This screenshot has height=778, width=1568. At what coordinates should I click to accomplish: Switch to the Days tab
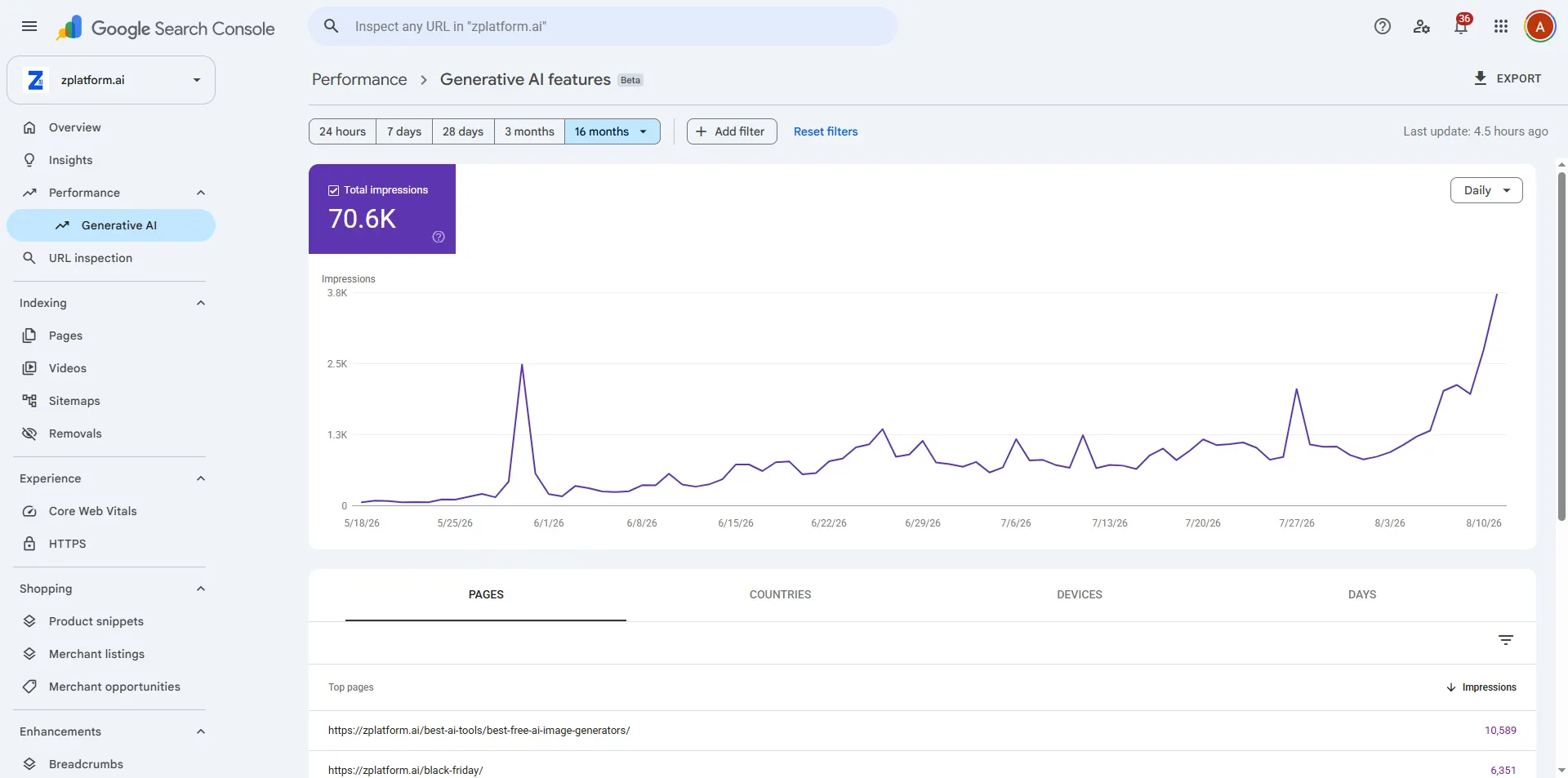coord(1362,595)
